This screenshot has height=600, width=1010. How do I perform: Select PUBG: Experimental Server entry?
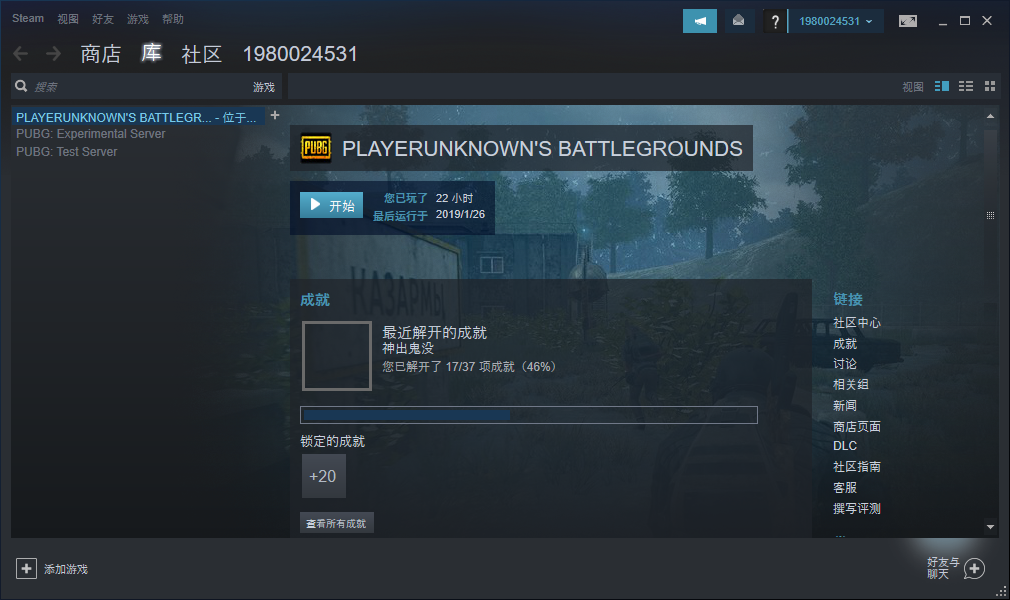(x=91, y=134)
